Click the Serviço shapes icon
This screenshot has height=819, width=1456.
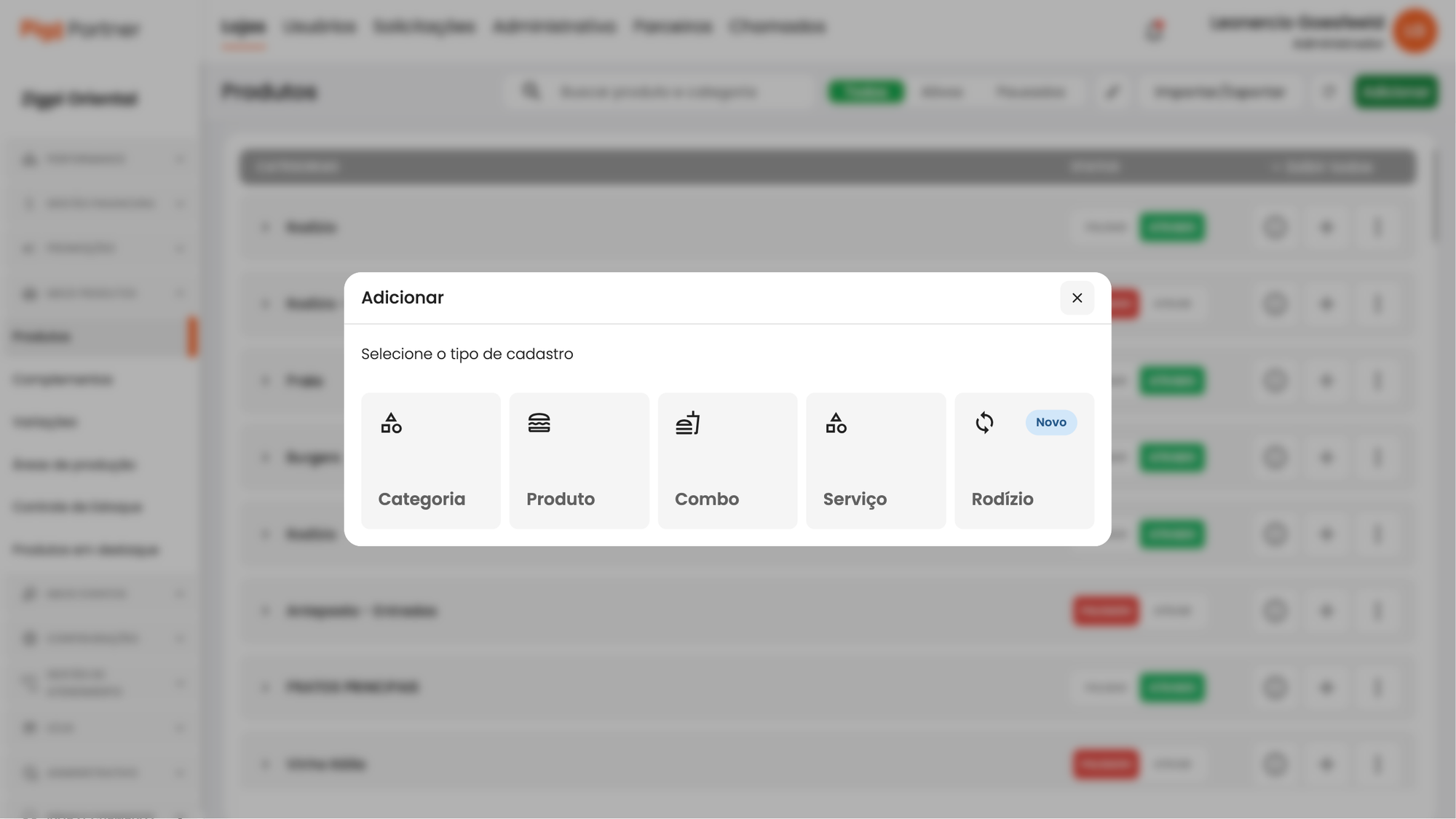(836, 423)
